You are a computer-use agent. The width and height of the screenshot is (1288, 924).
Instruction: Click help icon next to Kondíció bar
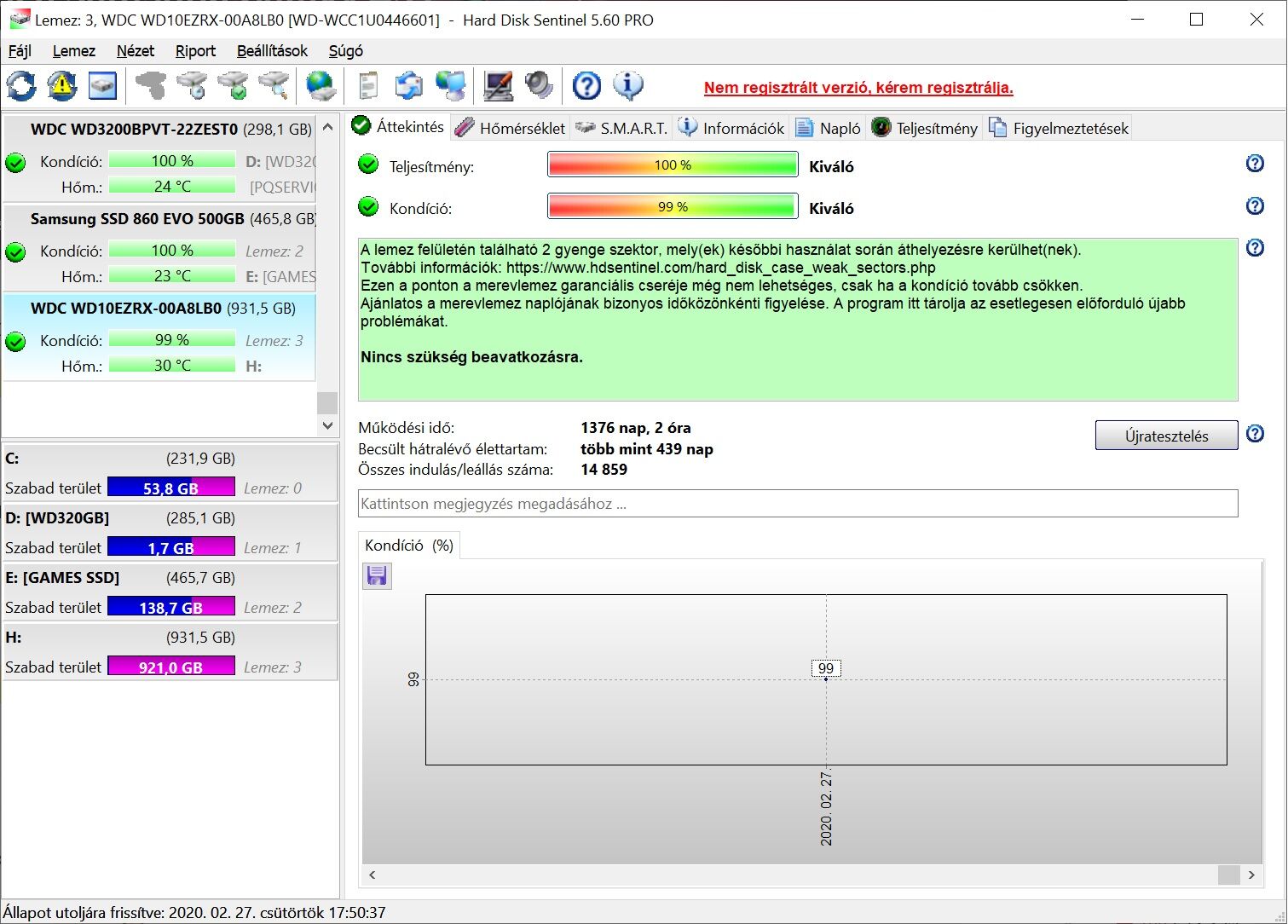pos(1255,205)
